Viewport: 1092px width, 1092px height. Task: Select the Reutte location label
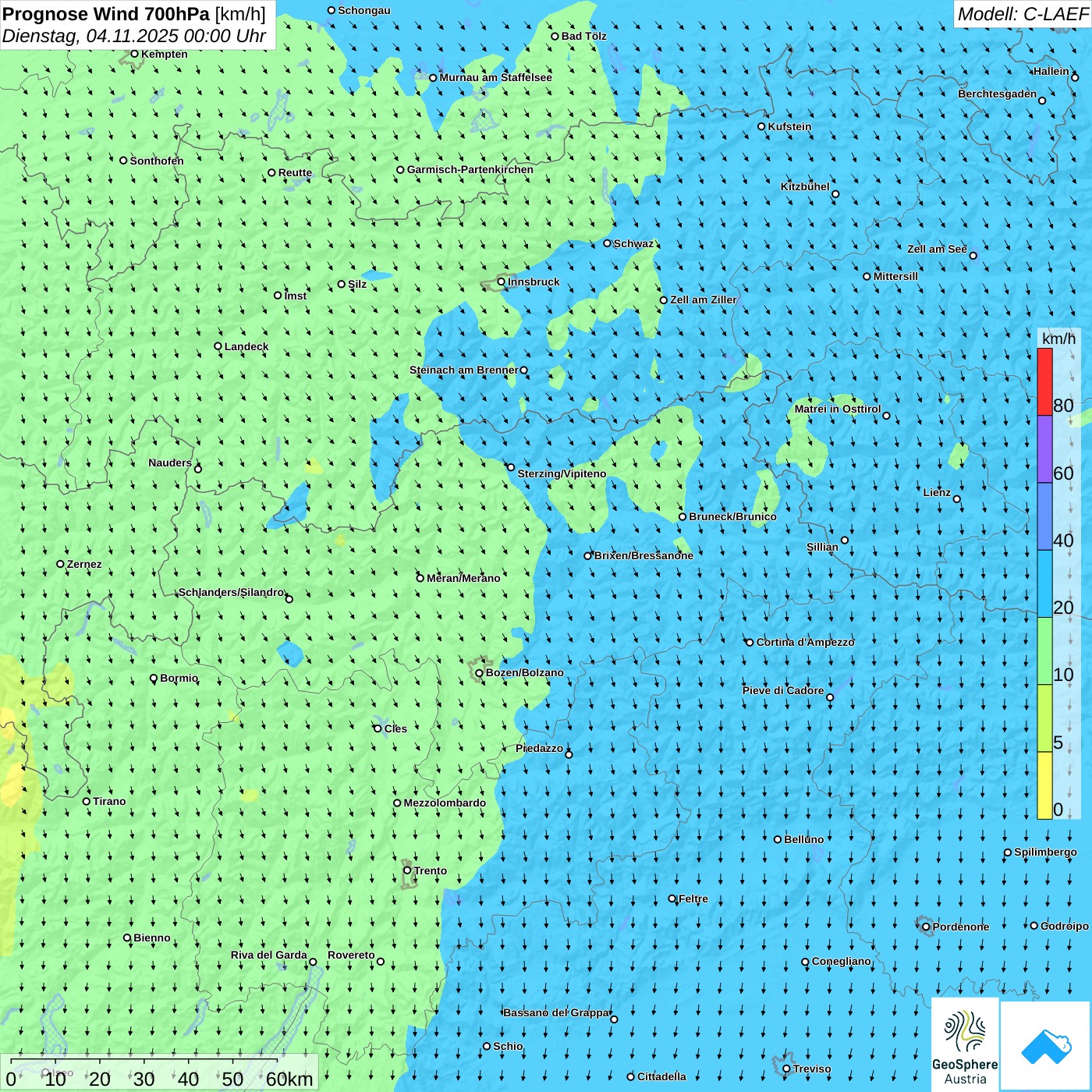pyautogui.click(x=295, y=172)
